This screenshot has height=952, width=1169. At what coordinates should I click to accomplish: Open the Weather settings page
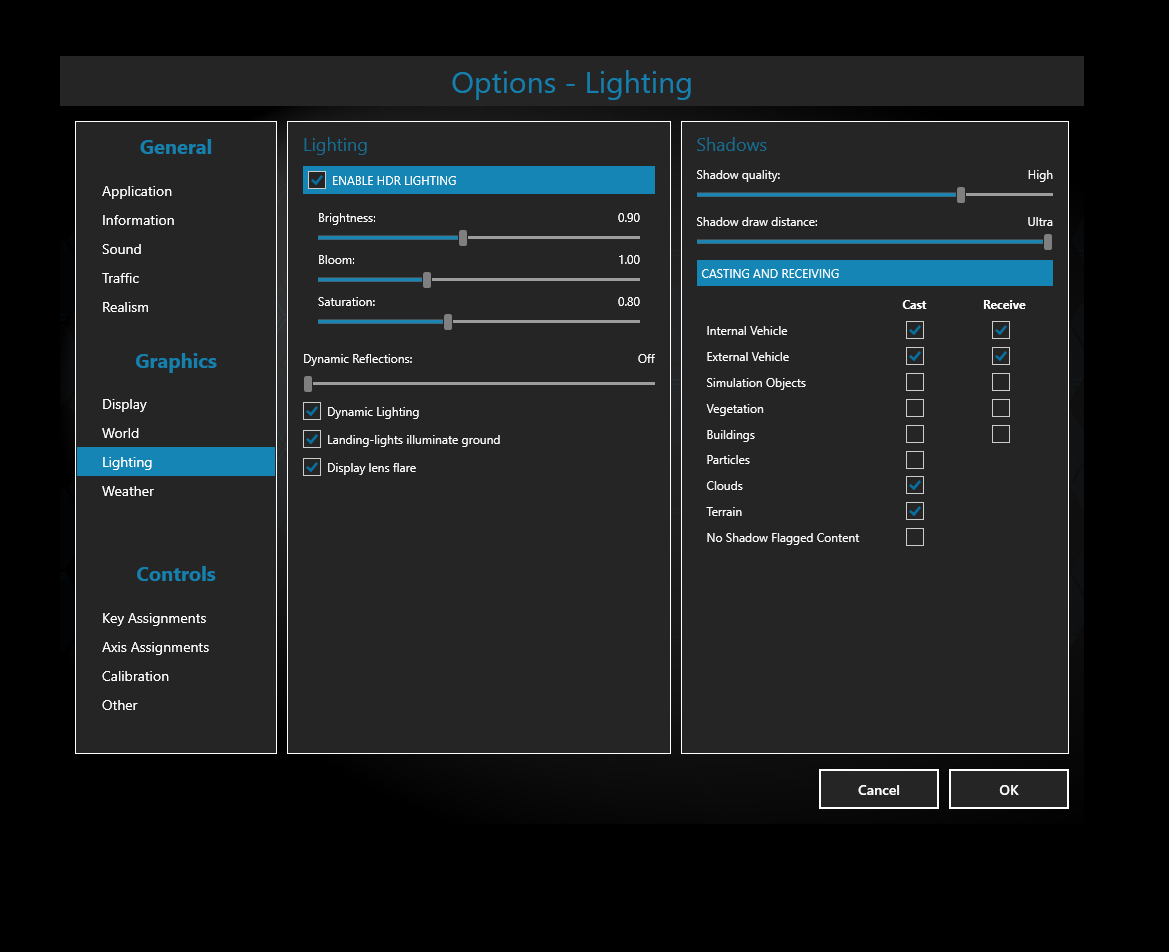(127, 492)
